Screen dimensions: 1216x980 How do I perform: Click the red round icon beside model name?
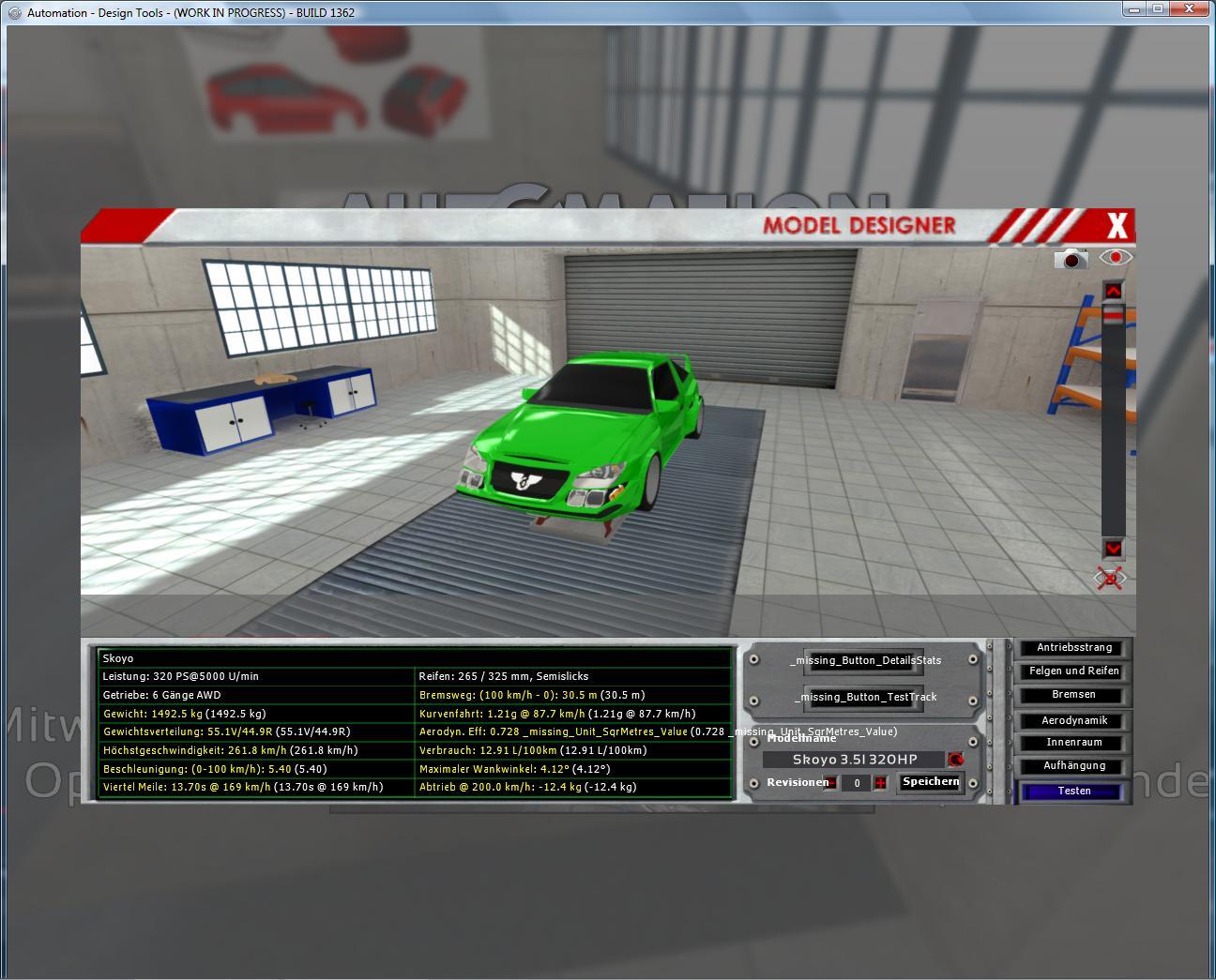[956, 760]
